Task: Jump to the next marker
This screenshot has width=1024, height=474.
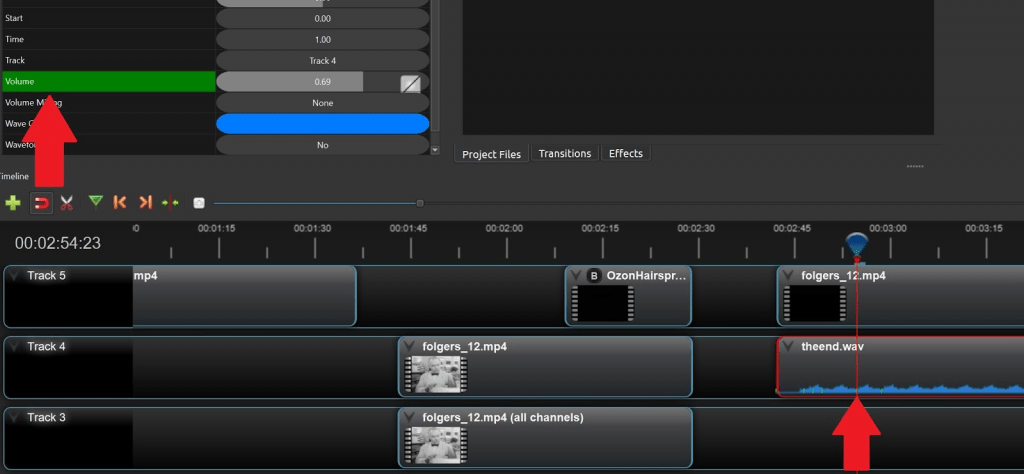Action: pyautogui.click(x=145, y=203)
